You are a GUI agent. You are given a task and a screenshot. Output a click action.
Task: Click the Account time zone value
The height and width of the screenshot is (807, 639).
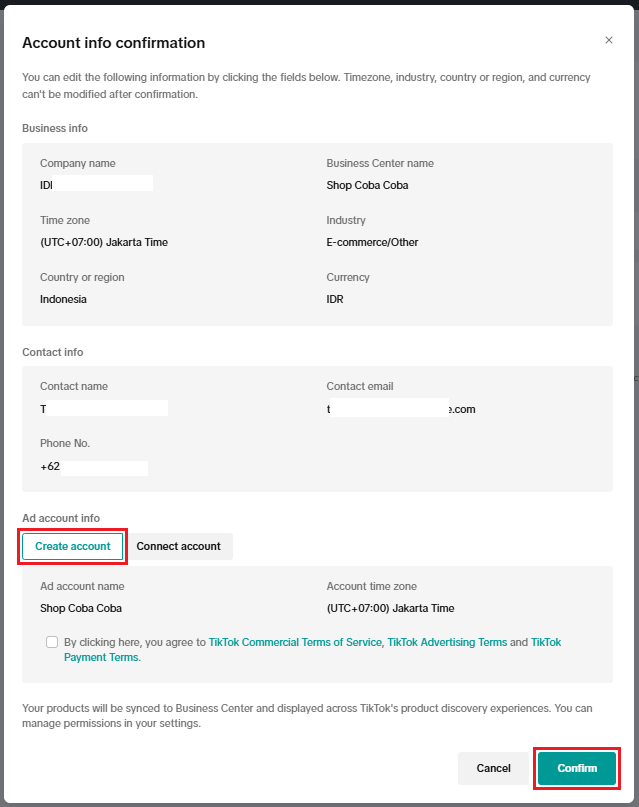click(x=391, y=608)
